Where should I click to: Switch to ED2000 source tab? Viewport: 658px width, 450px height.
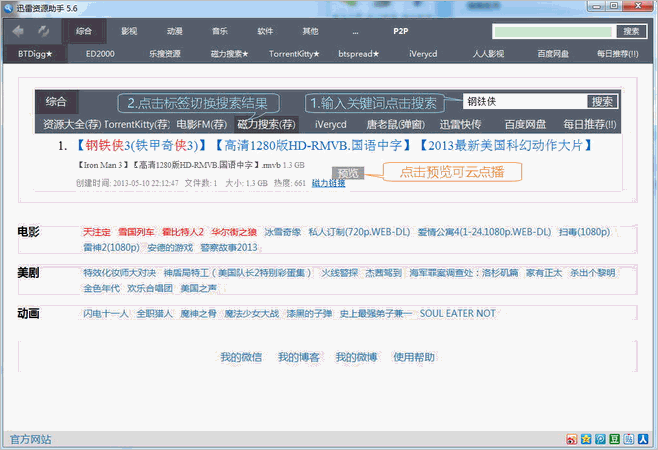(100, 54)
